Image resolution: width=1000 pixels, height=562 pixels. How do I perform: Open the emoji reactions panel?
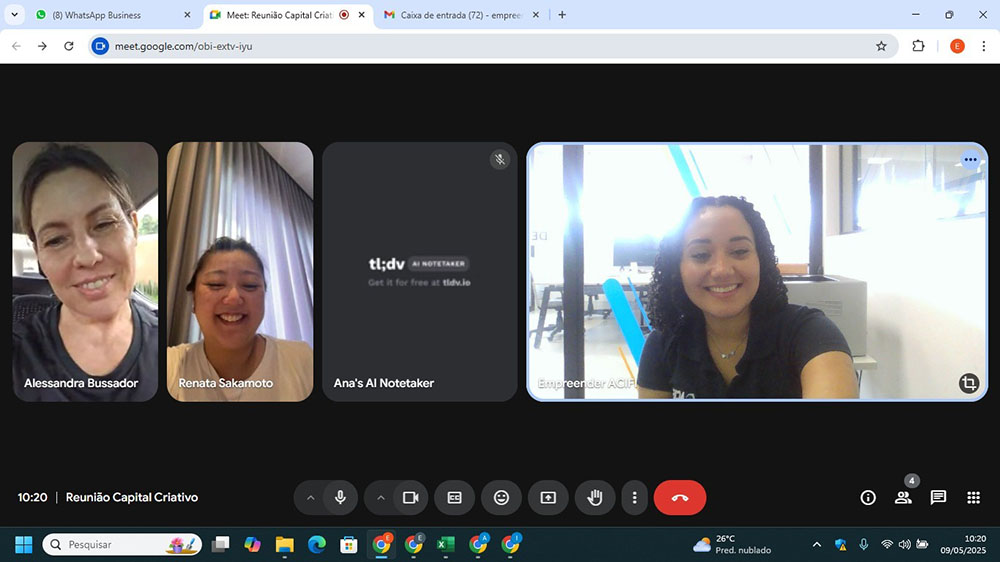pyautogui.click(x=501, y=497)
